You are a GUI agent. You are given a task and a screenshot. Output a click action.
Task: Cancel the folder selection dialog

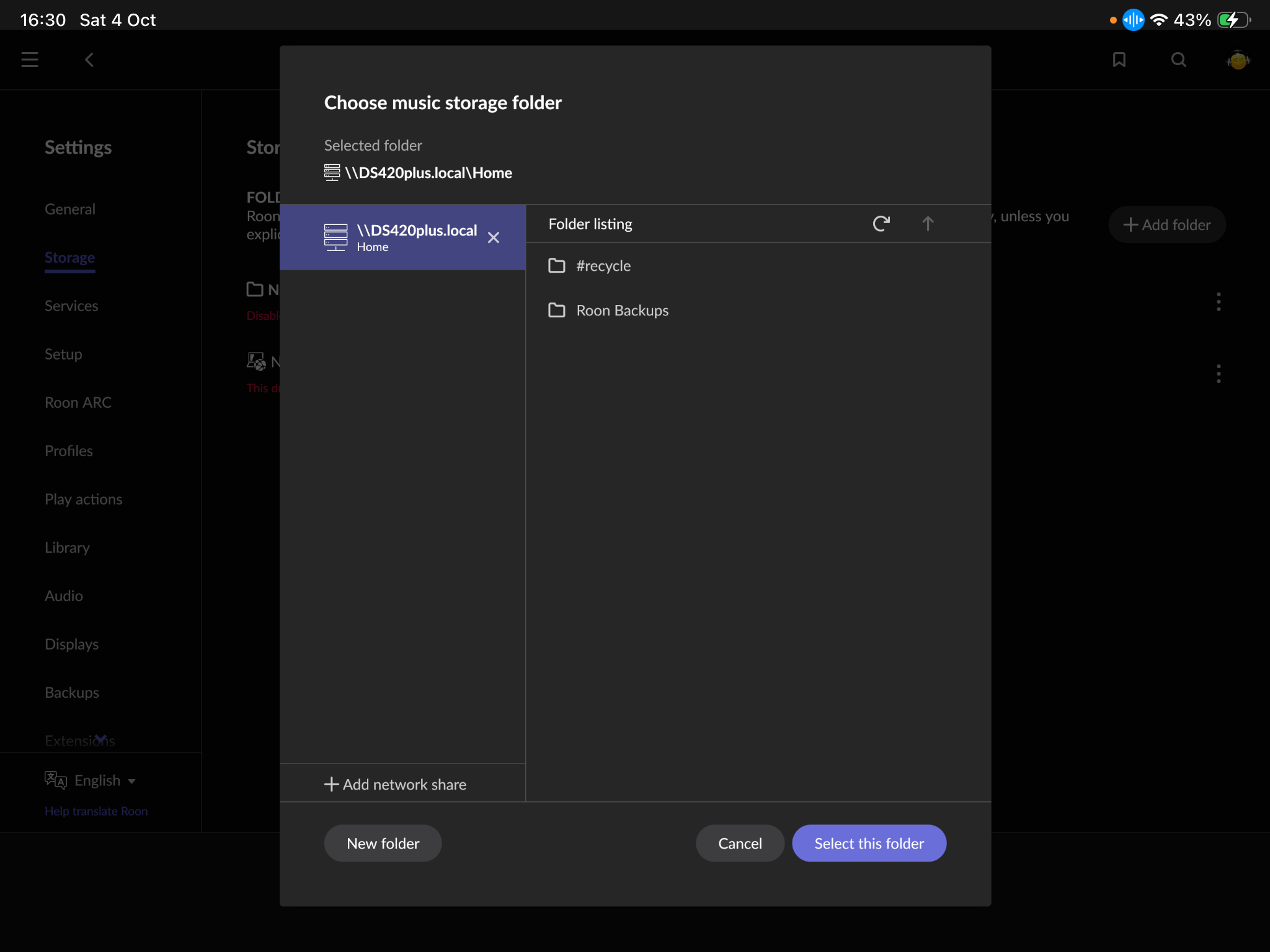coord(739,844)
